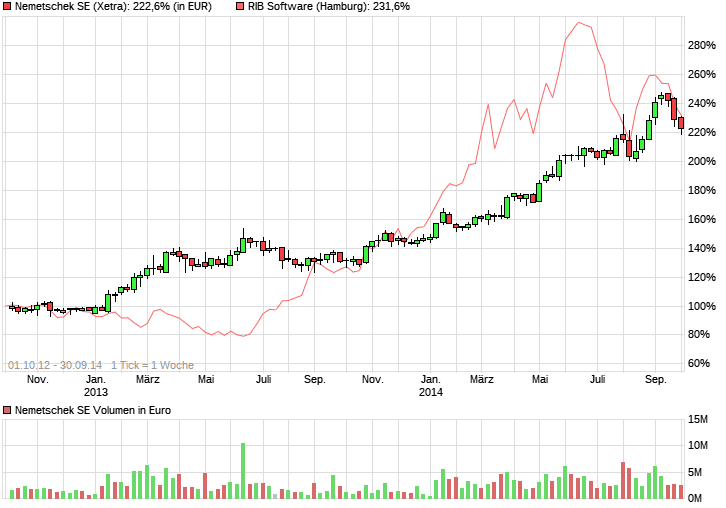Click the Nemetschek SE Volumen legend swatch
Screen dimensions: 726x508
click(7, 410)
